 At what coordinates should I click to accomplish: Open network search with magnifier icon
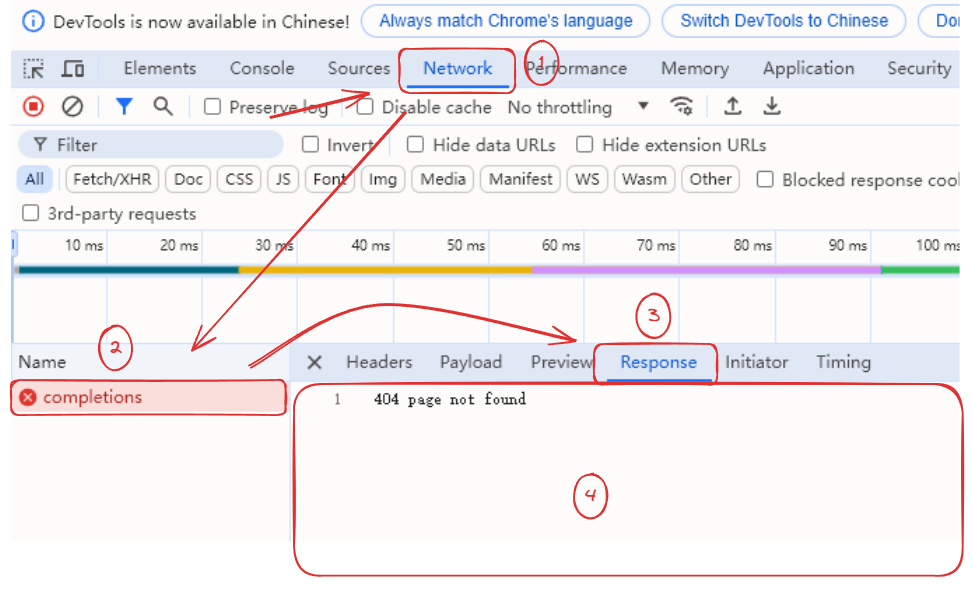pos(162,107)
